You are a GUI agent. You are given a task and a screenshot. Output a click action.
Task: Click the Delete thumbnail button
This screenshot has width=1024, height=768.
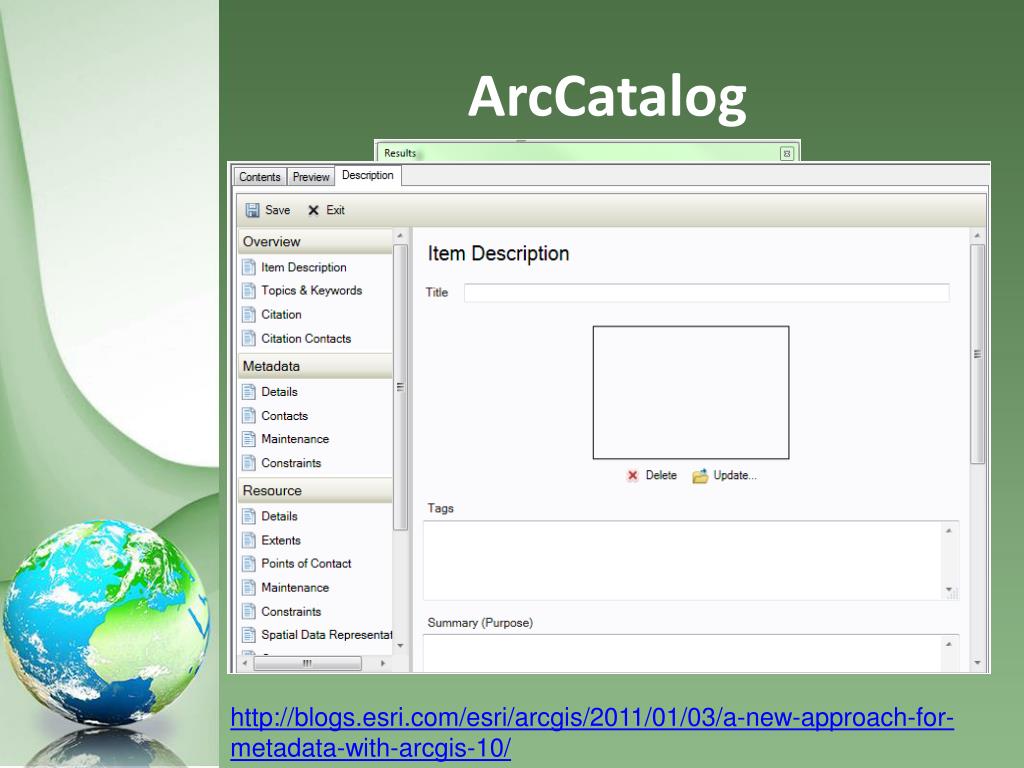652,475
